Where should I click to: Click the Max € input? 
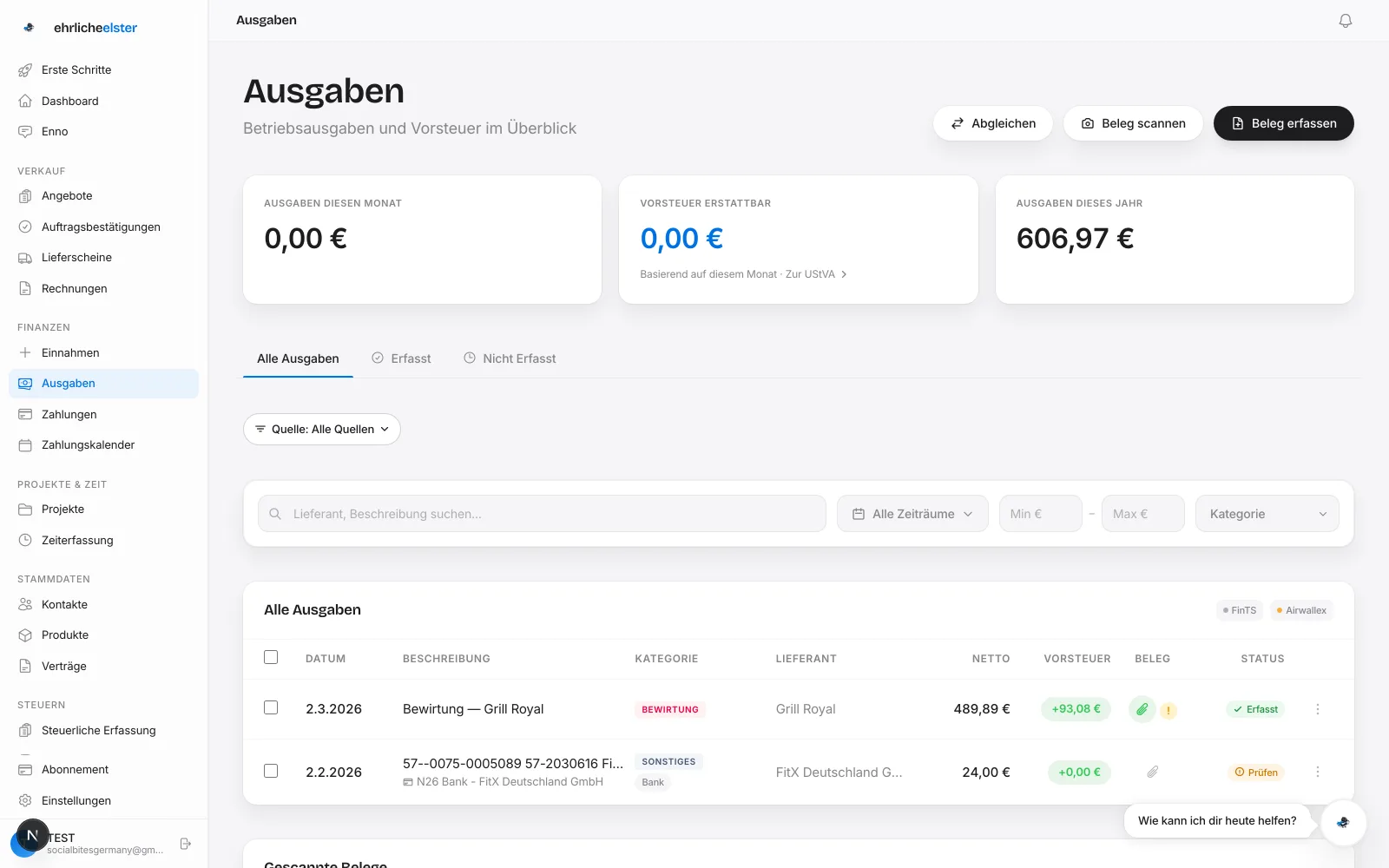pos(1142,514)
